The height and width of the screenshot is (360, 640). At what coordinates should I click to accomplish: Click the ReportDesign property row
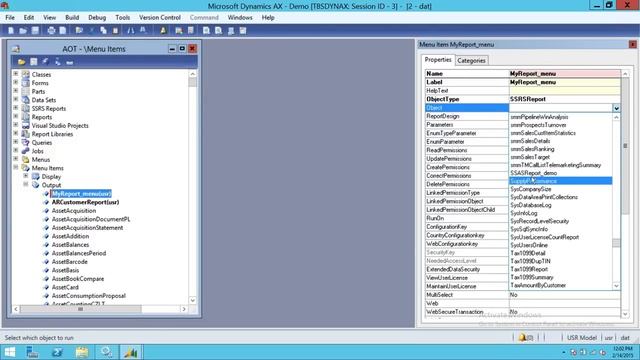[467, 116]
